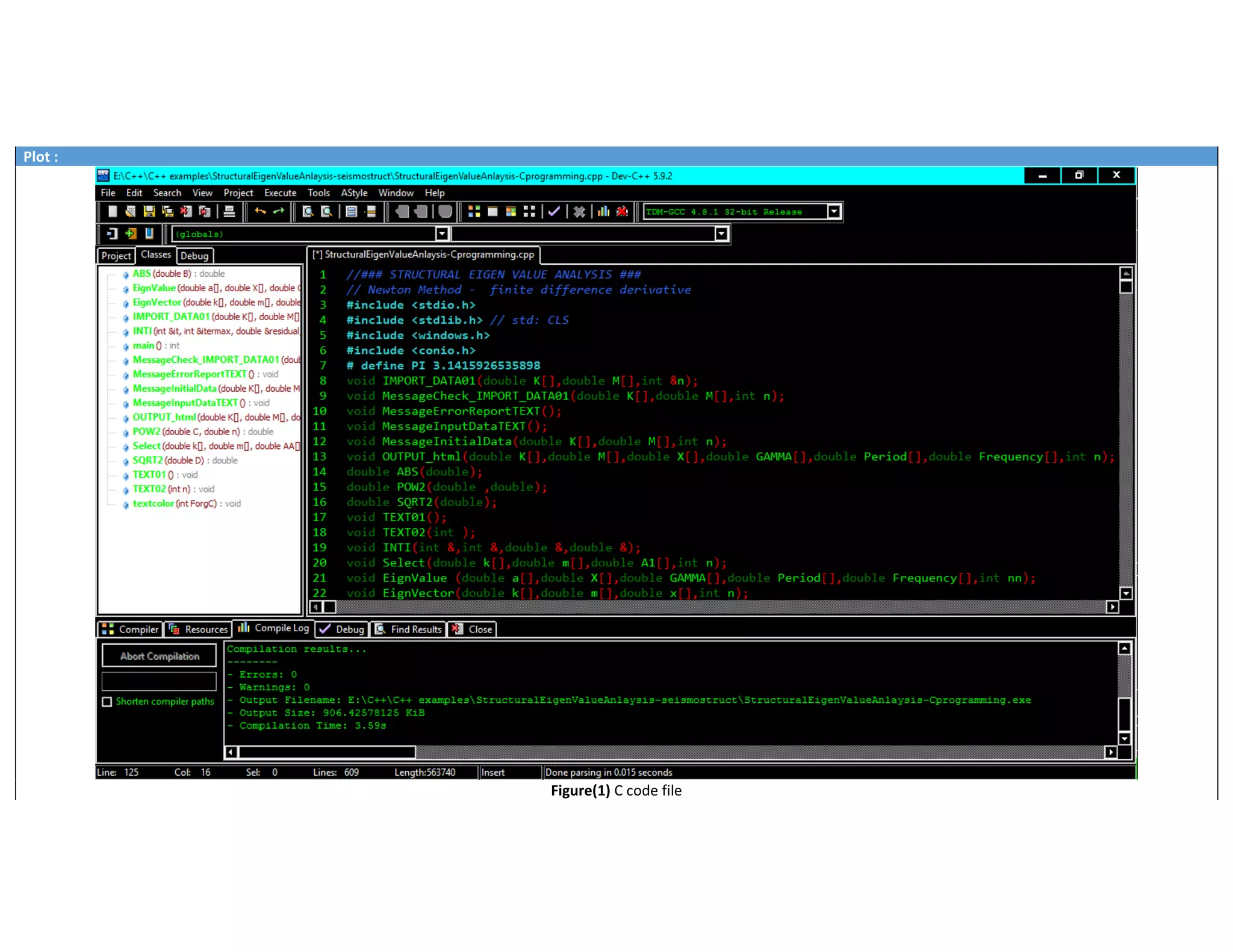1233x952 pixels.
Task: Click the Close bottom panel tab
Action: (x=472, y=629)
